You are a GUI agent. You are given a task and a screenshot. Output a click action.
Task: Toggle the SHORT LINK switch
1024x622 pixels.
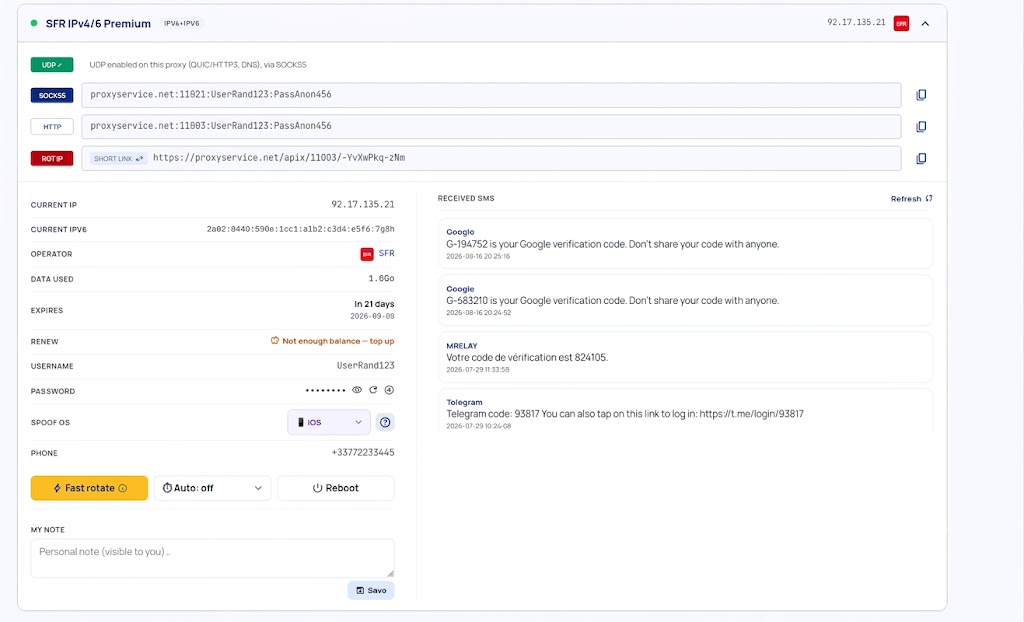pos(118,158)
